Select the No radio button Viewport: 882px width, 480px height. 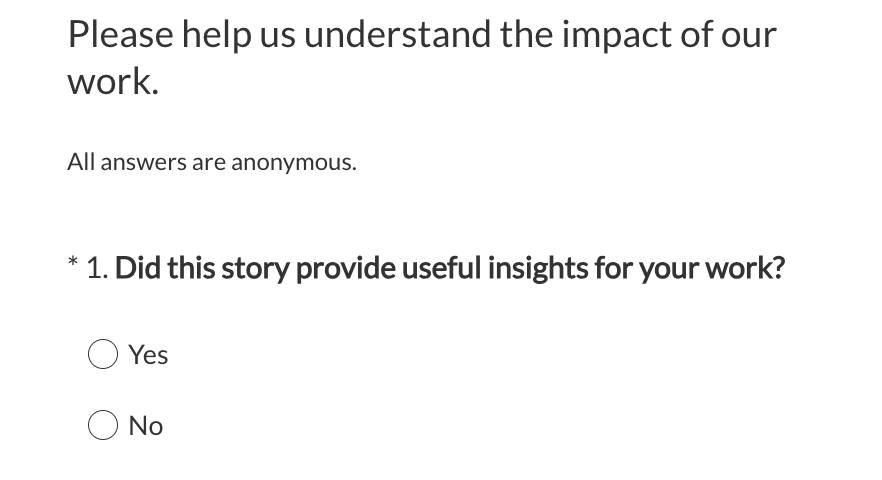pos(102,426)
